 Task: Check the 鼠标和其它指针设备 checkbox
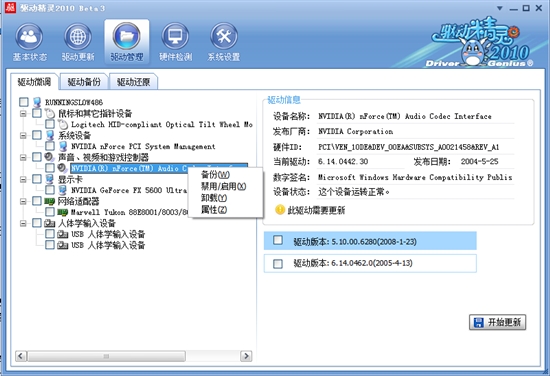[37, 113]
